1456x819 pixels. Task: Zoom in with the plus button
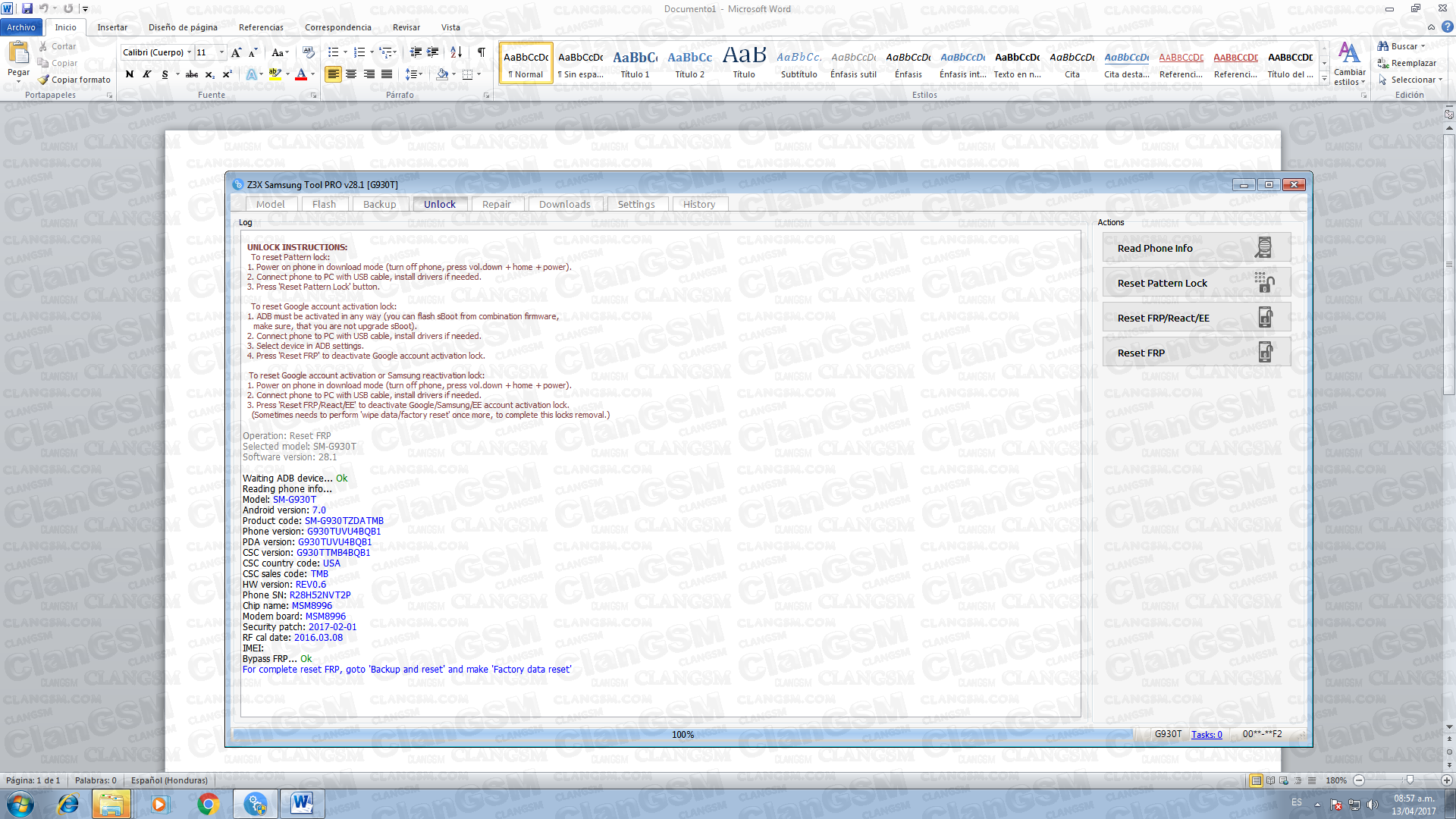[1447, 780]
